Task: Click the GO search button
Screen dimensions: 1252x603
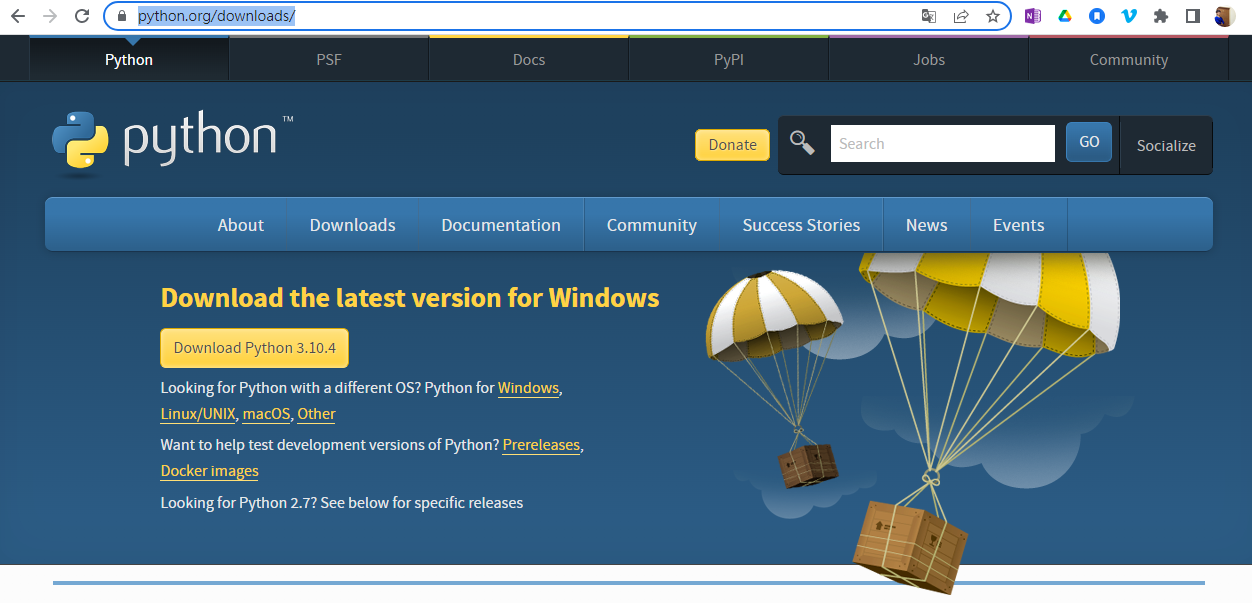Action: pos(1090,142)
